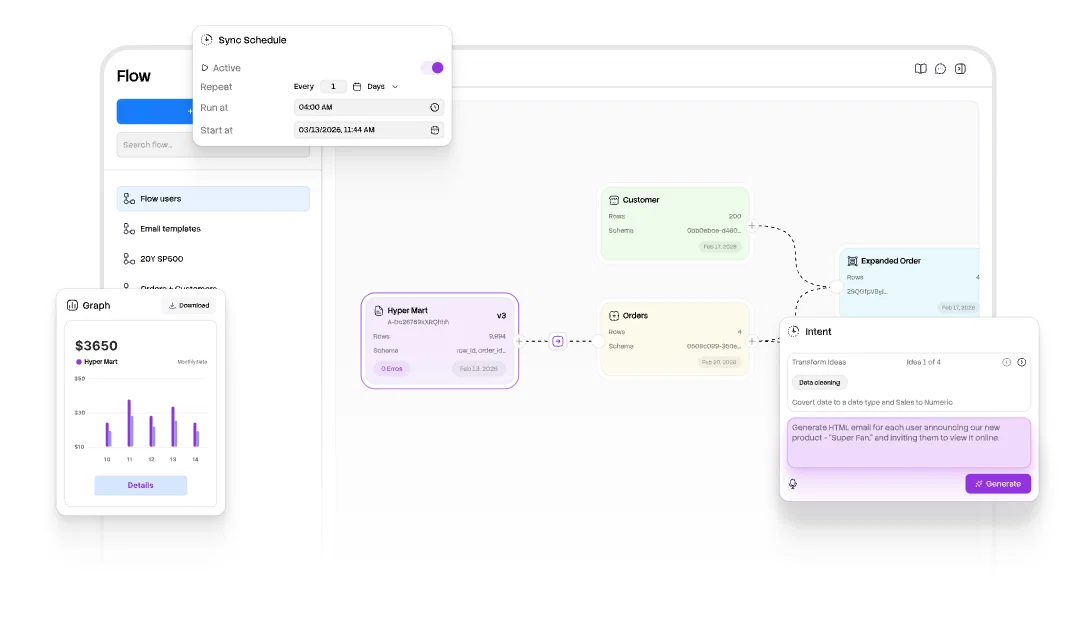Viewport: 1075px width, 624px height.
Task: Click the Intent panel header icon
Action: 794,331
